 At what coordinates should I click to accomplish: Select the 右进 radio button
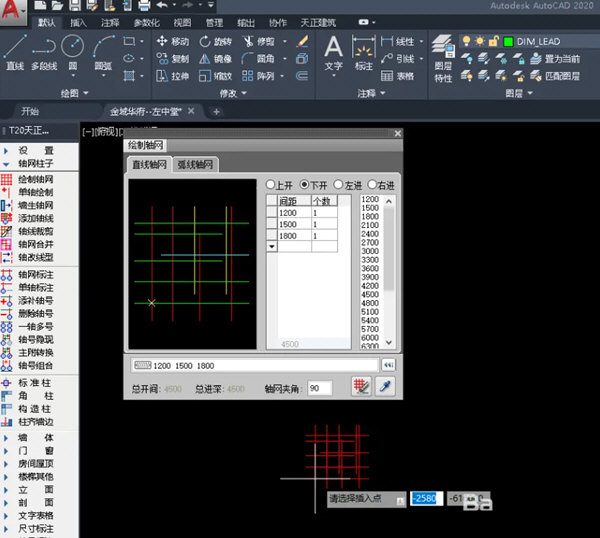click(374, 185)
